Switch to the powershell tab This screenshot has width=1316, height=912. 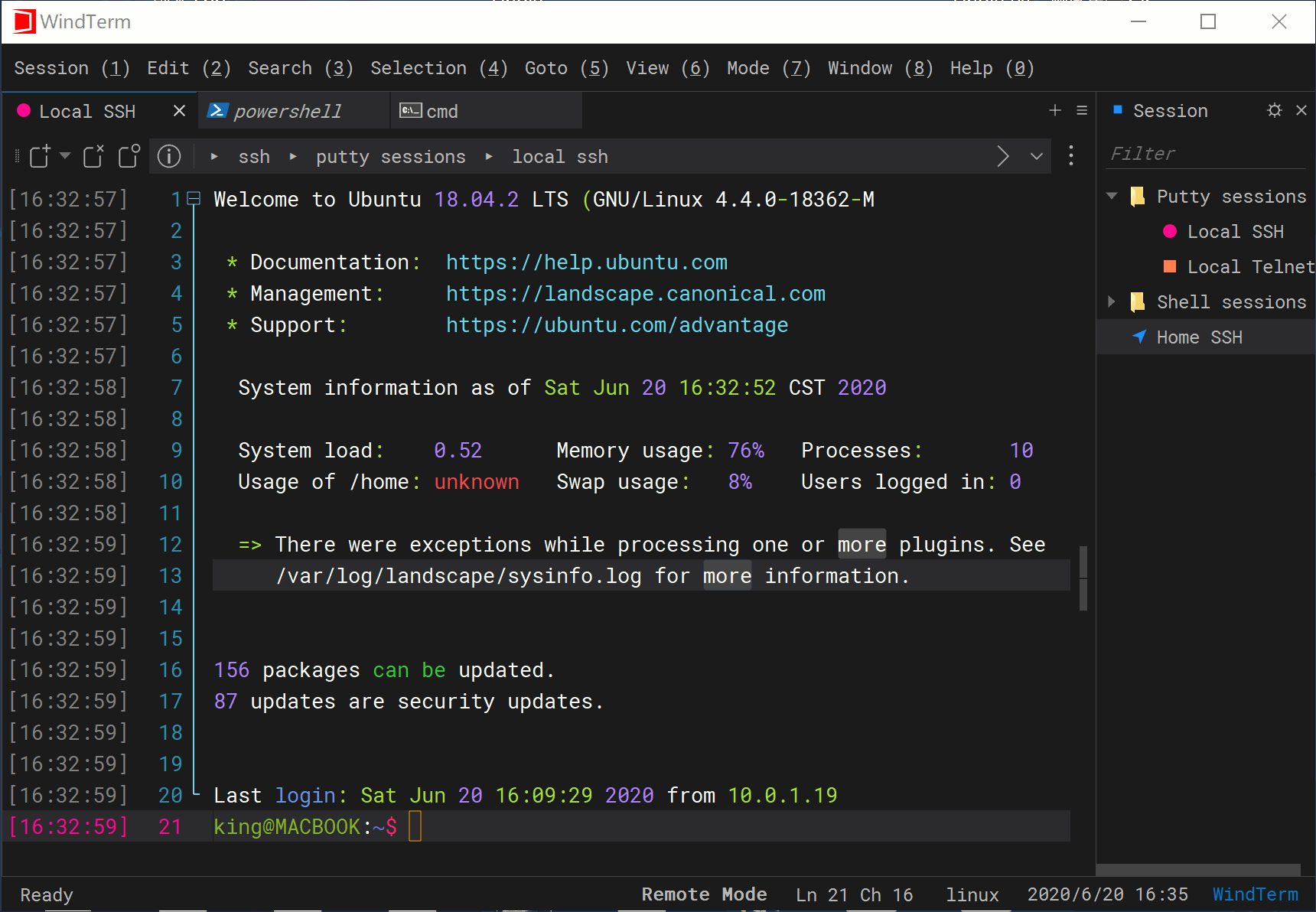pos(295,112)
